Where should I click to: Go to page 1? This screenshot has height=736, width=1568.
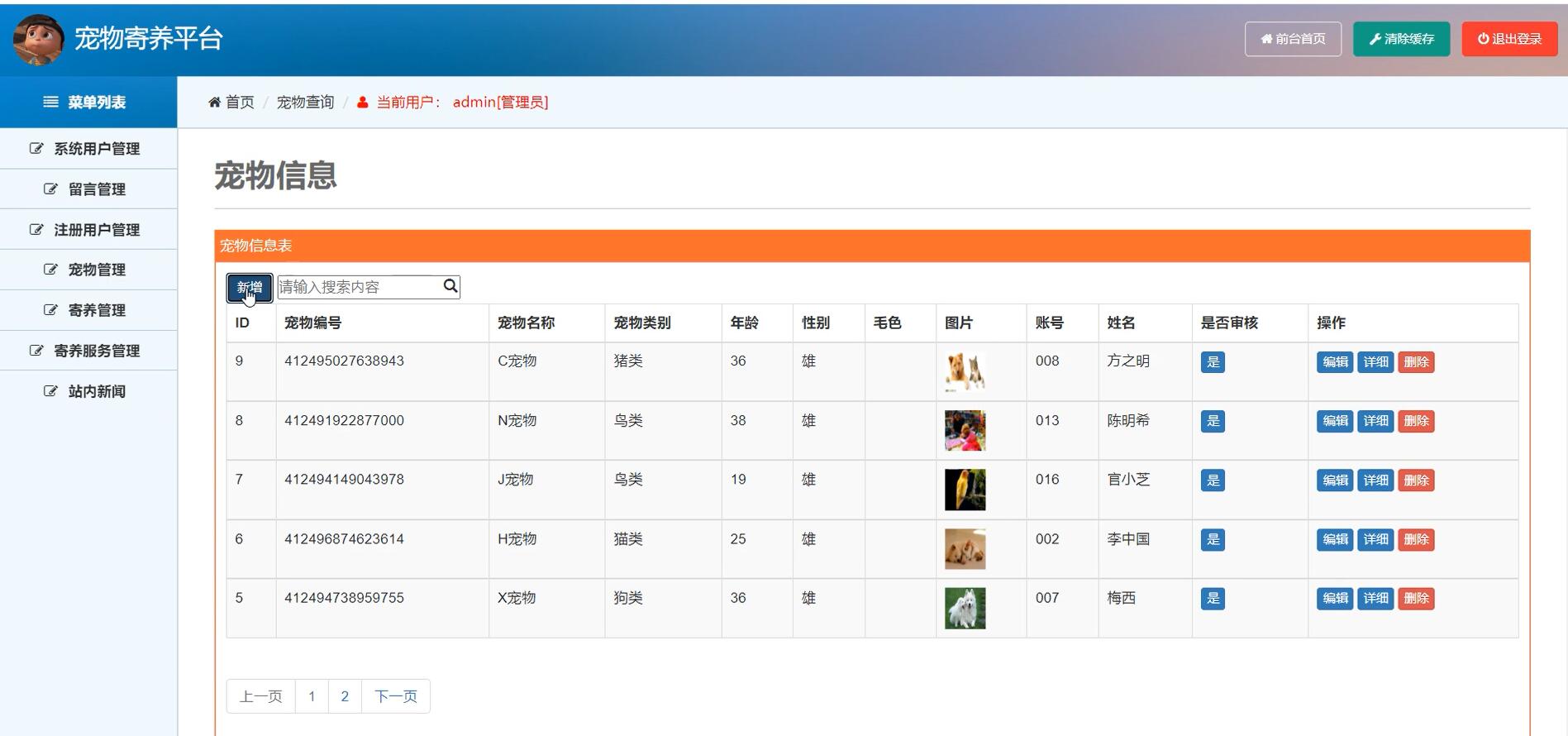312,696
